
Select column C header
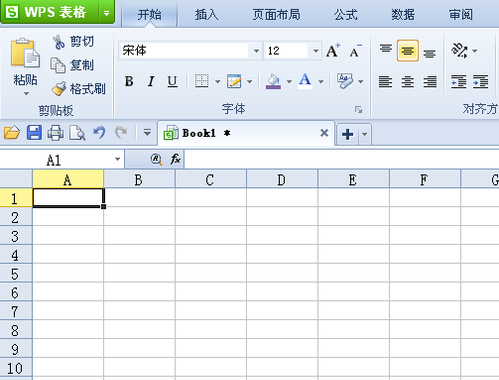coord(211,180)
